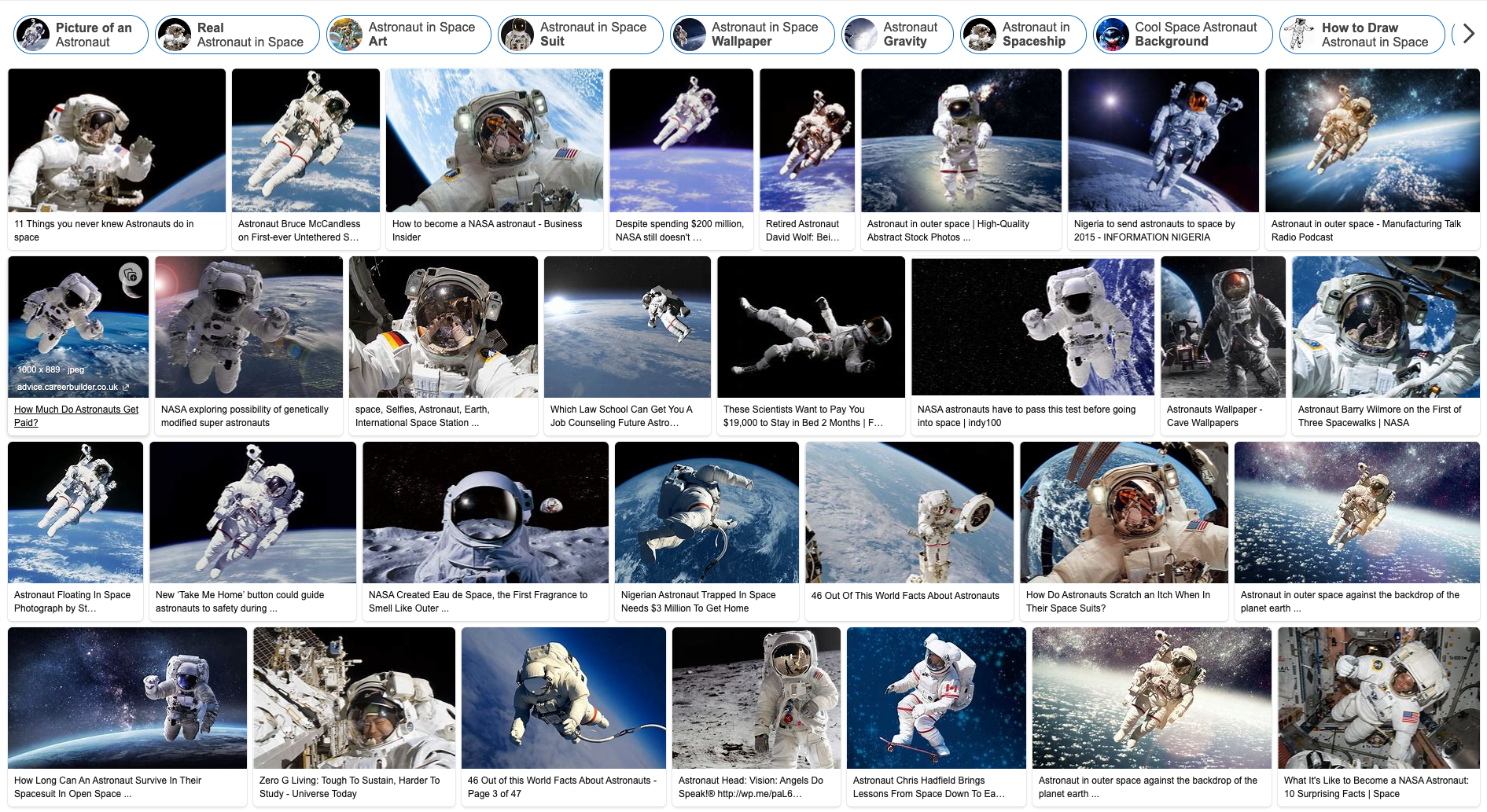Pick the 'Astronaut in Space Suit' chip
Viewport: 1487px width, 812px height.
[x=580, y=35]
